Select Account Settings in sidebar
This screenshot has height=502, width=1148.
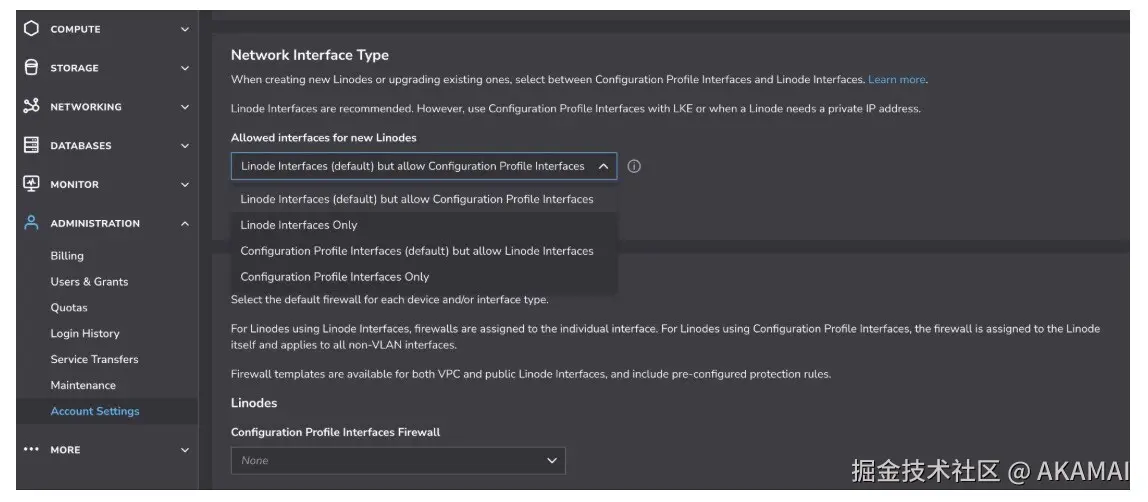pos(94,411)
